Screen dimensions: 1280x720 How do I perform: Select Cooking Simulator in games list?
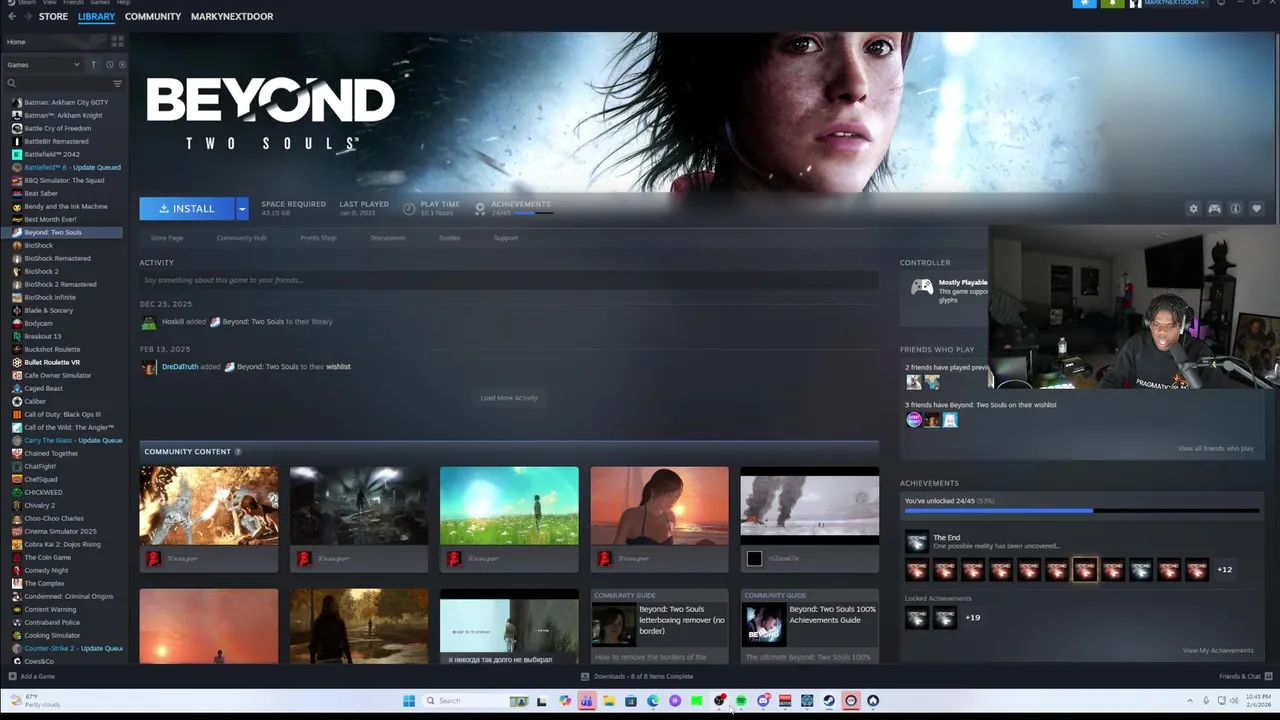[x=52, y=635]
